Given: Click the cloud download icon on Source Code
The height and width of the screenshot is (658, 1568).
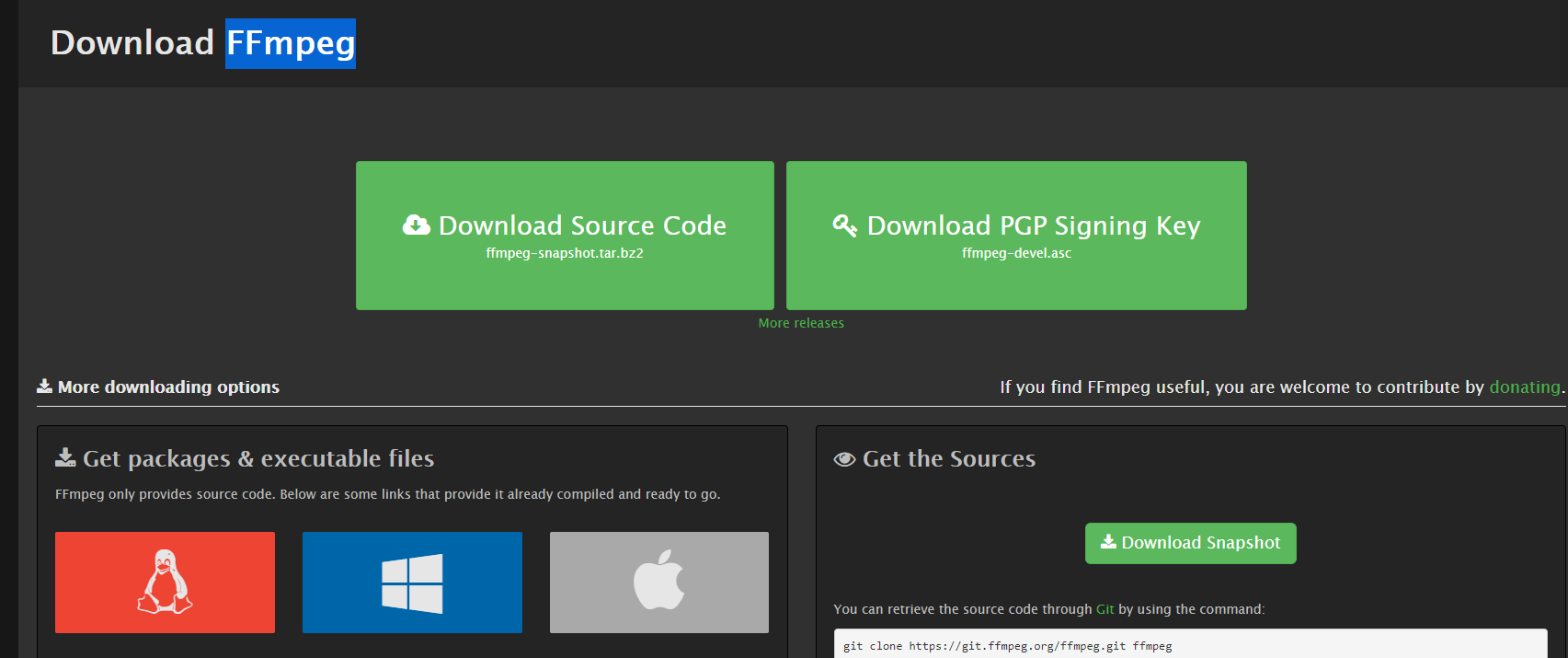Looking at the screenshot, I should 417,225.
